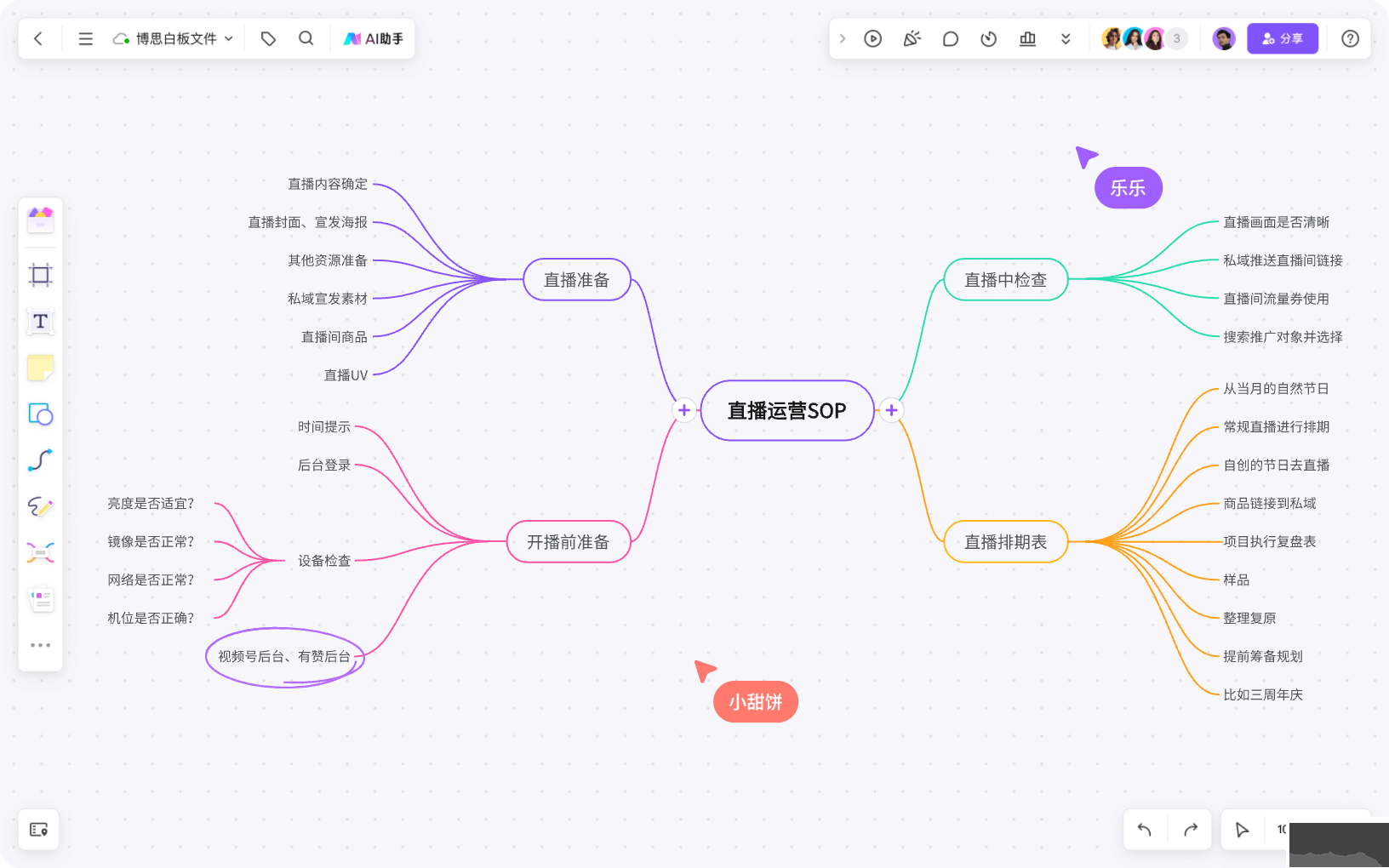Screen dimensions: 1389x868
Task: Launch the AI助手 assistant
Action: pyautogui.click(x=373, y=38)
